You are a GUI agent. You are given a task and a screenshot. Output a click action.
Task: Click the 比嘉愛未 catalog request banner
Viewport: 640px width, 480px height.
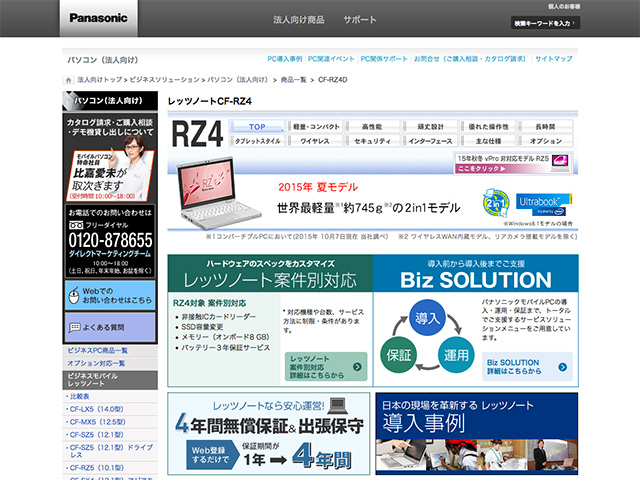pyautogui.click(x=110, y=158)
